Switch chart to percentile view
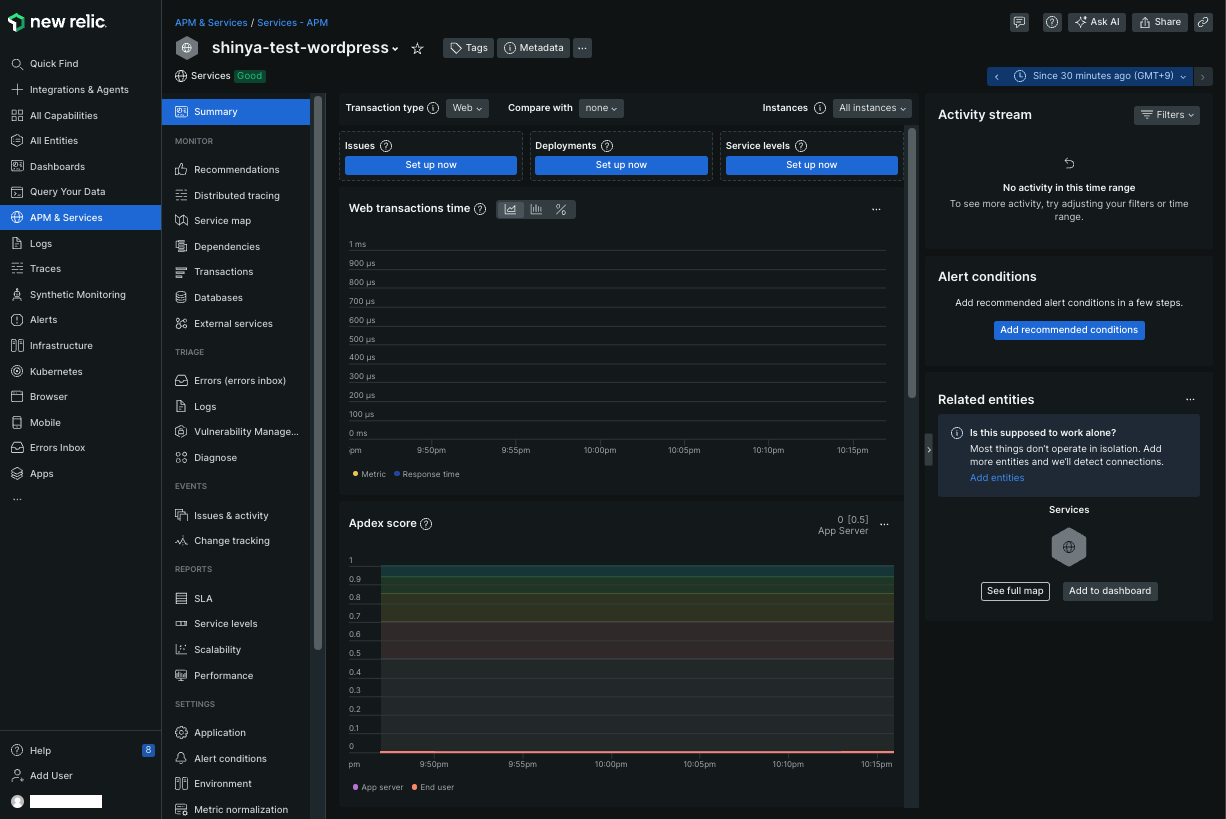Image resolution: width=1226 pixels, height=819 pixels. (561, 209)
